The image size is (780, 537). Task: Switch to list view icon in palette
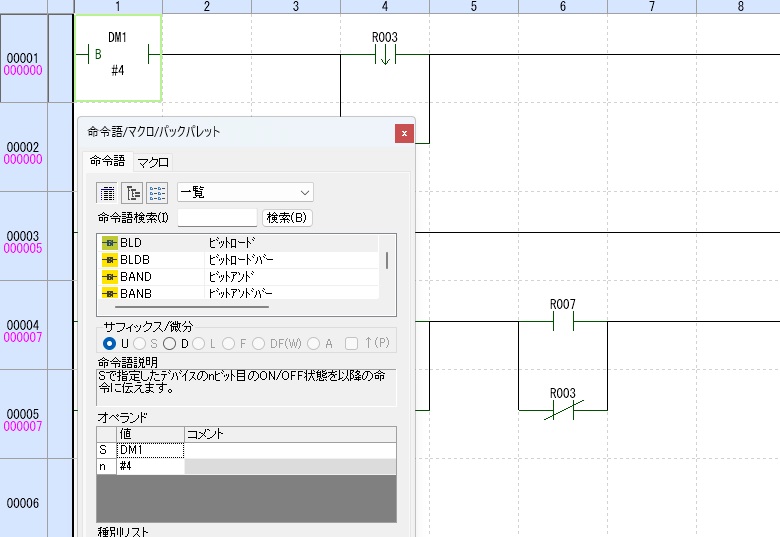(x=107, y=192)
